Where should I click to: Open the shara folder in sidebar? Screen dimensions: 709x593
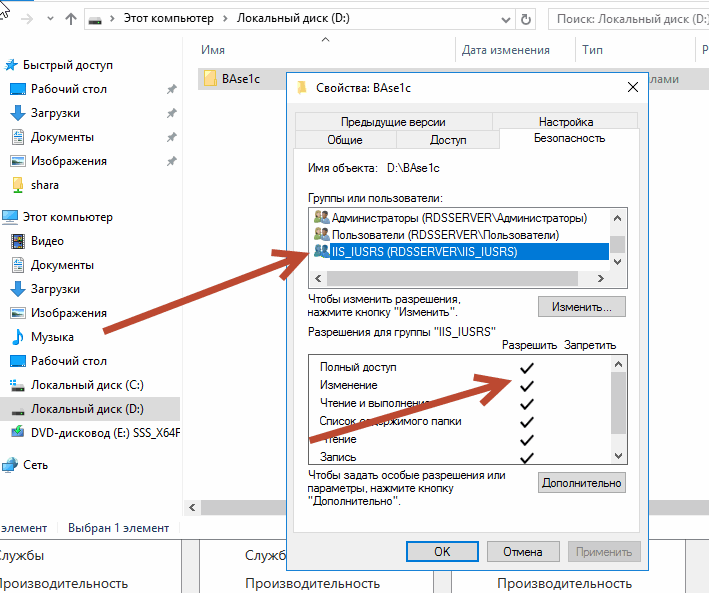(44, 185)
